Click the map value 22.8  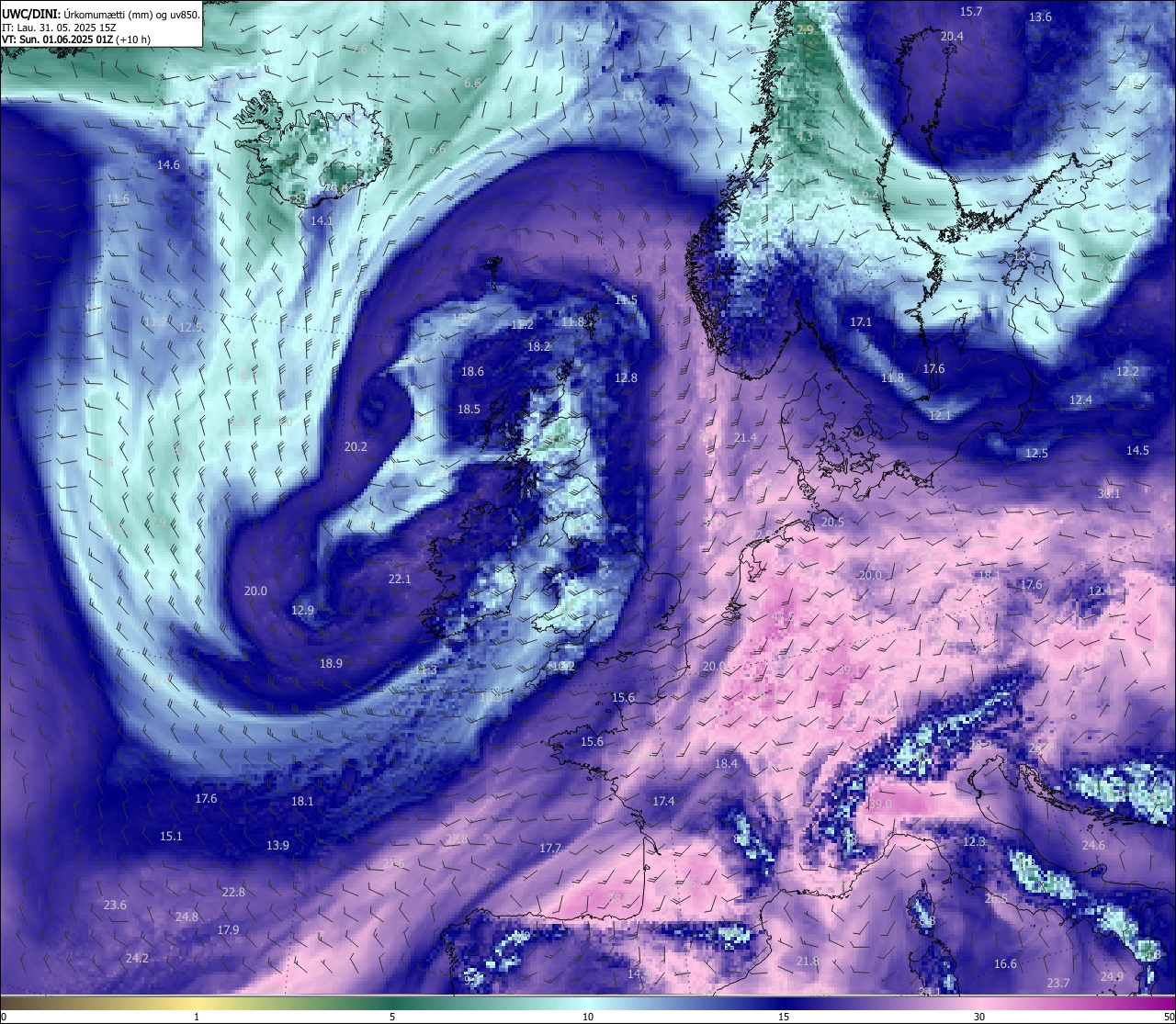[x=233, y=893]
